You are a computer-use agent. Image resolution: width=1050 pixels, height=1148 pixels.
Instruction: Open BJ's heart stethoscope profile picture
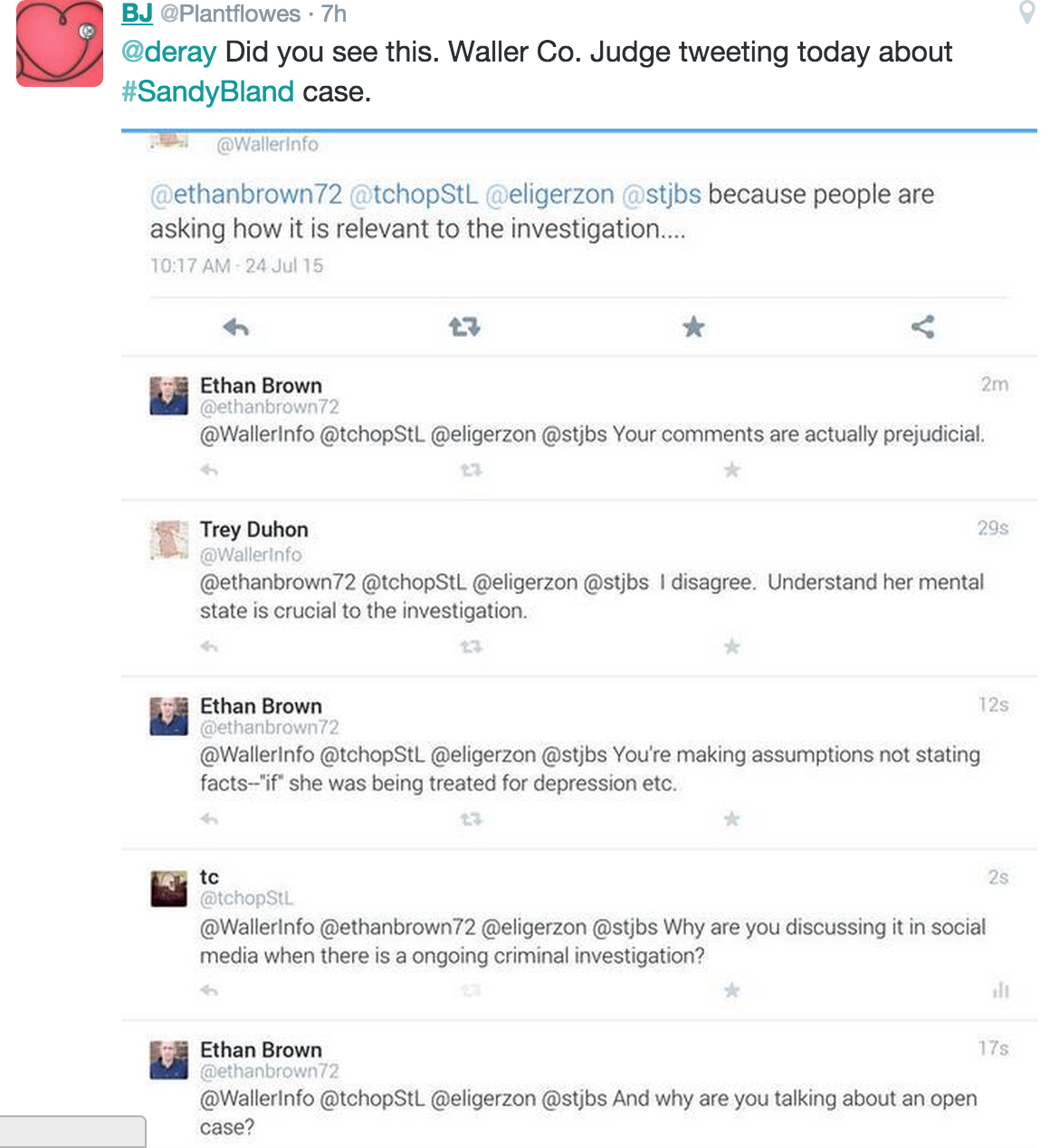tap(60, 43)
